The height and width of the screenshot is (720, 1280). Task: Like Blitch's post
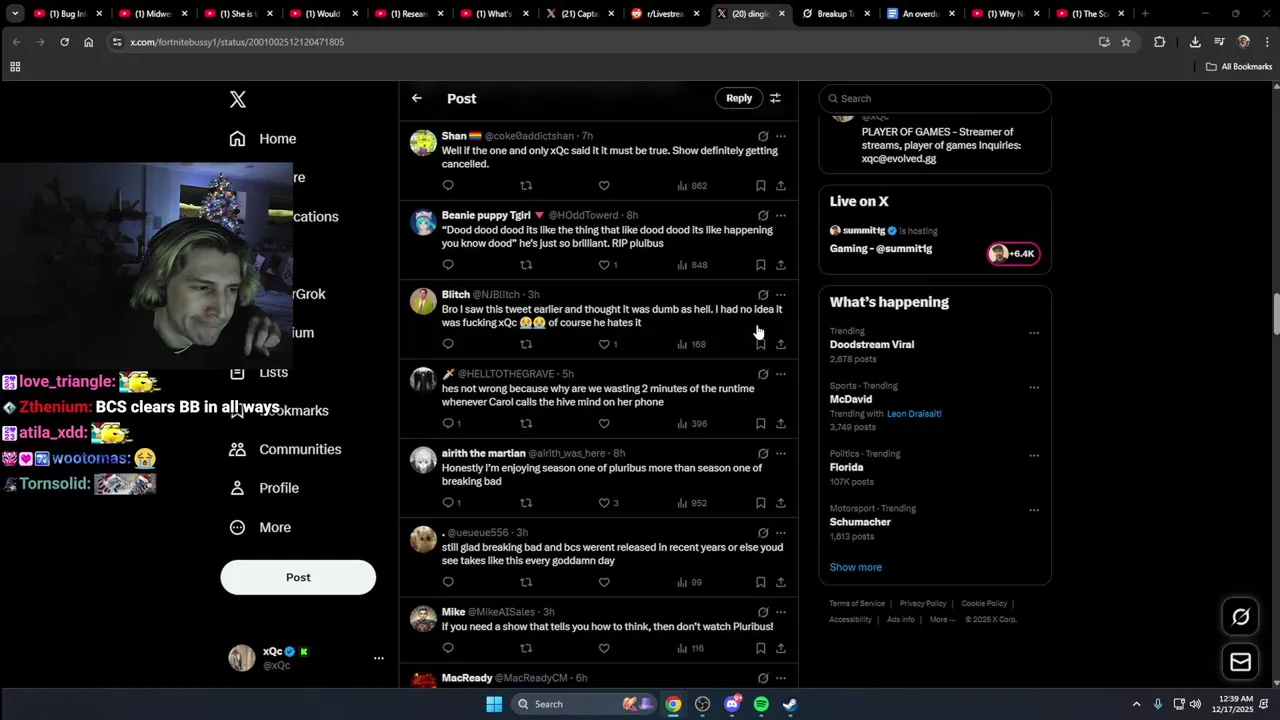[604, 344]
